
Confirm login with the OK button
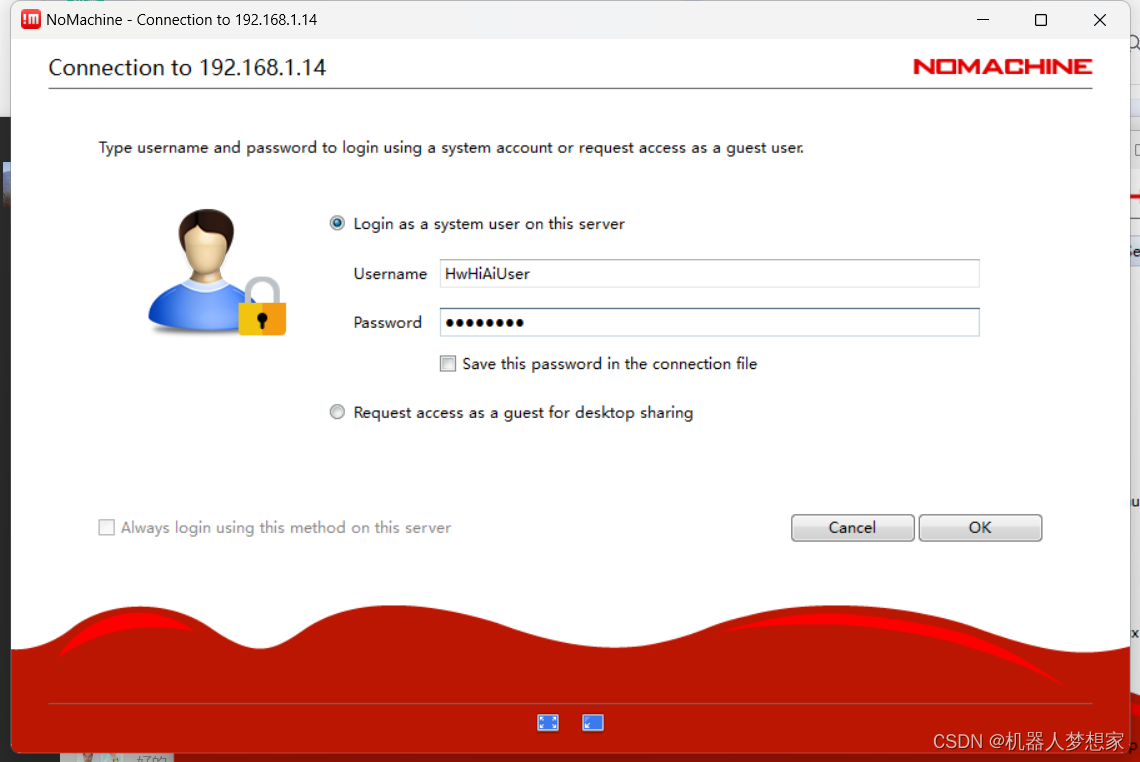coord(980,528)
